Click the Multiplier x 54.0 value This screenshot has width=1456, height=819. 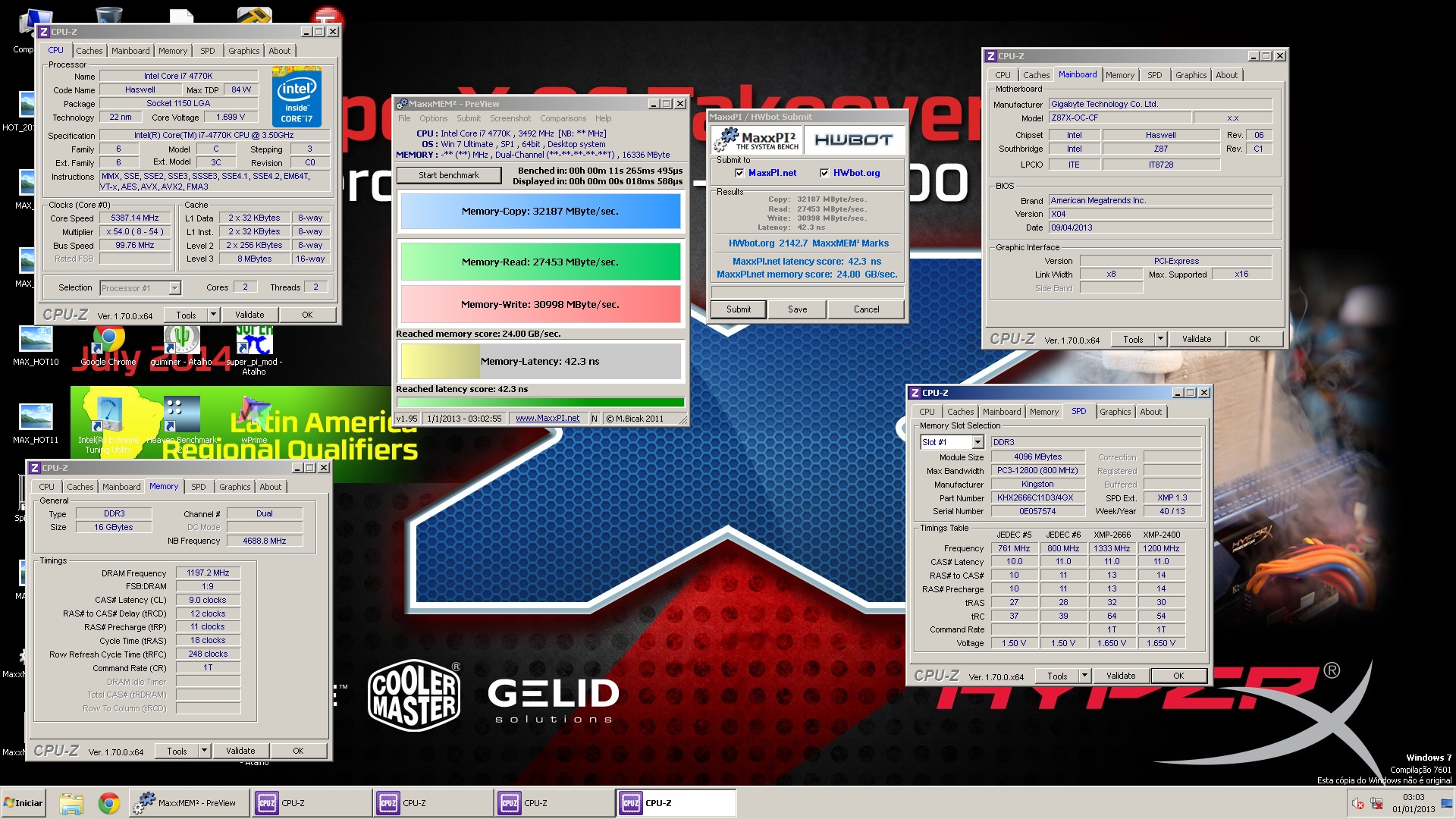[x=135, y=232]
